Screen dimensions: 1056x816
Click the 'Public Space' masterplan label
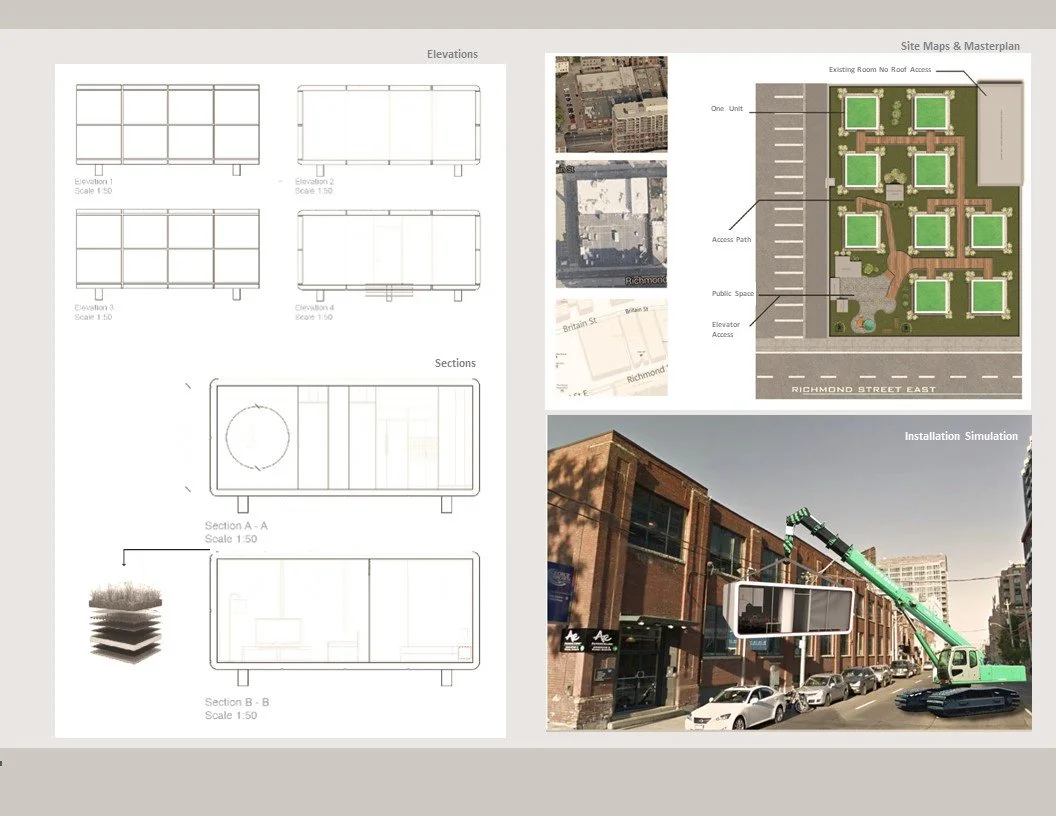coord(733,294)
